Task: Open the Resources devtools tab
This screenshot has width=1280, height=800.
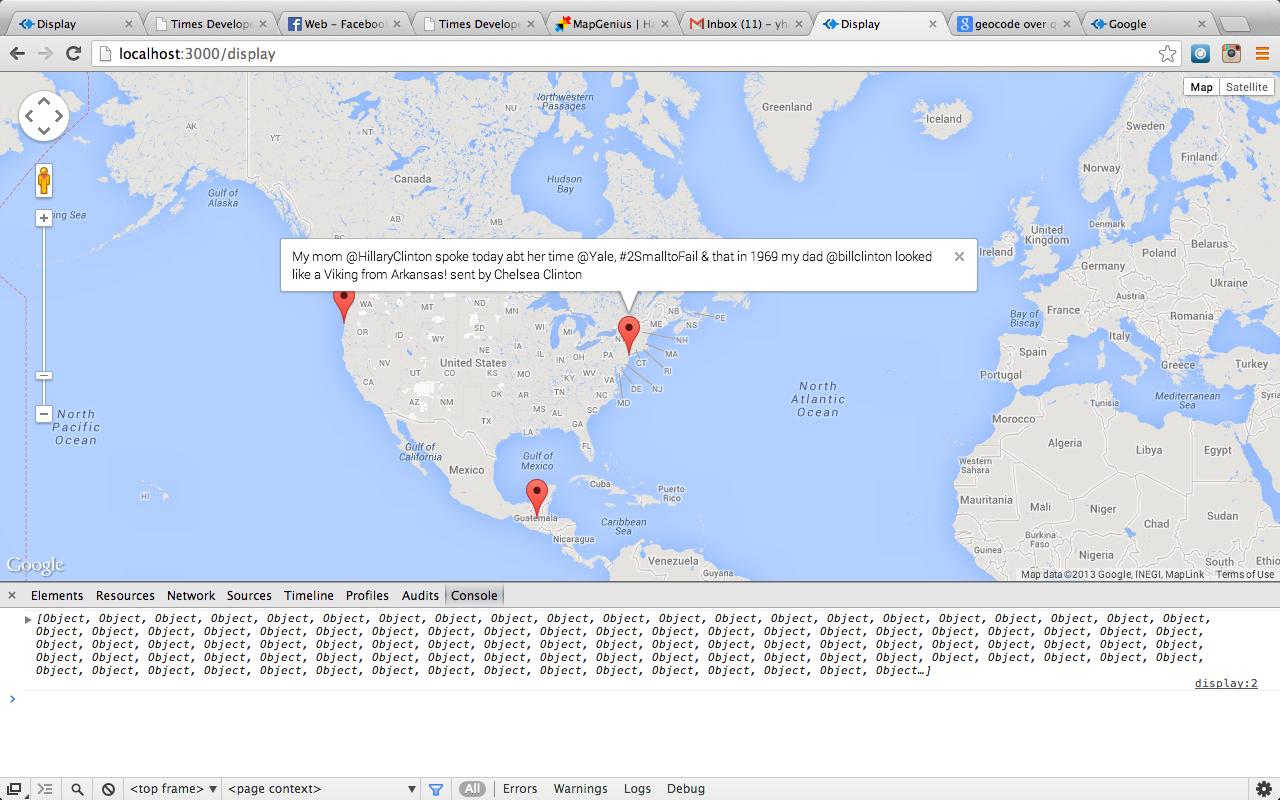Action: tap(125, 595)
